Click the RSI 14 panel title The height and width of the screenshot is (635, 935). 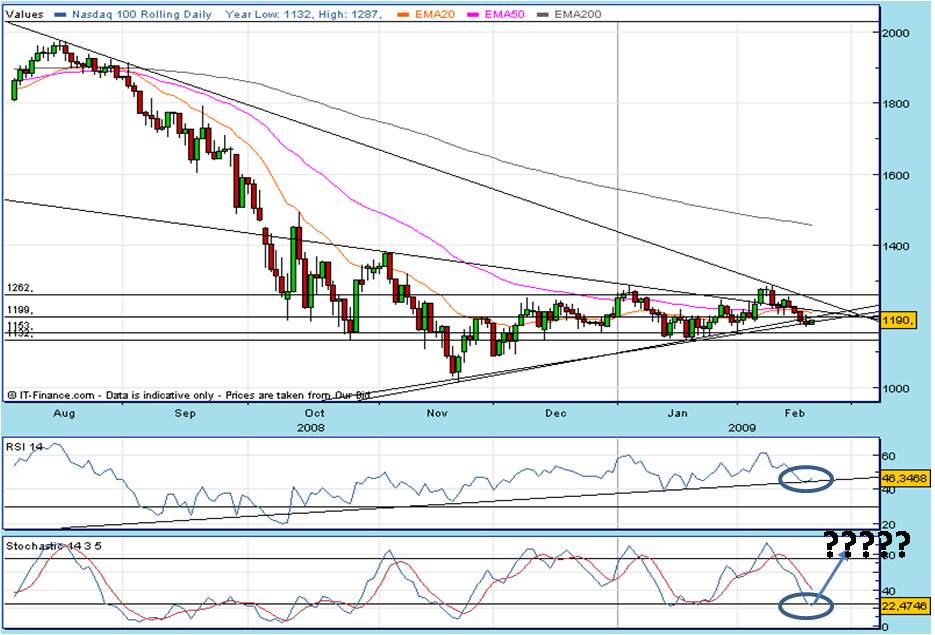coord(24,446)
